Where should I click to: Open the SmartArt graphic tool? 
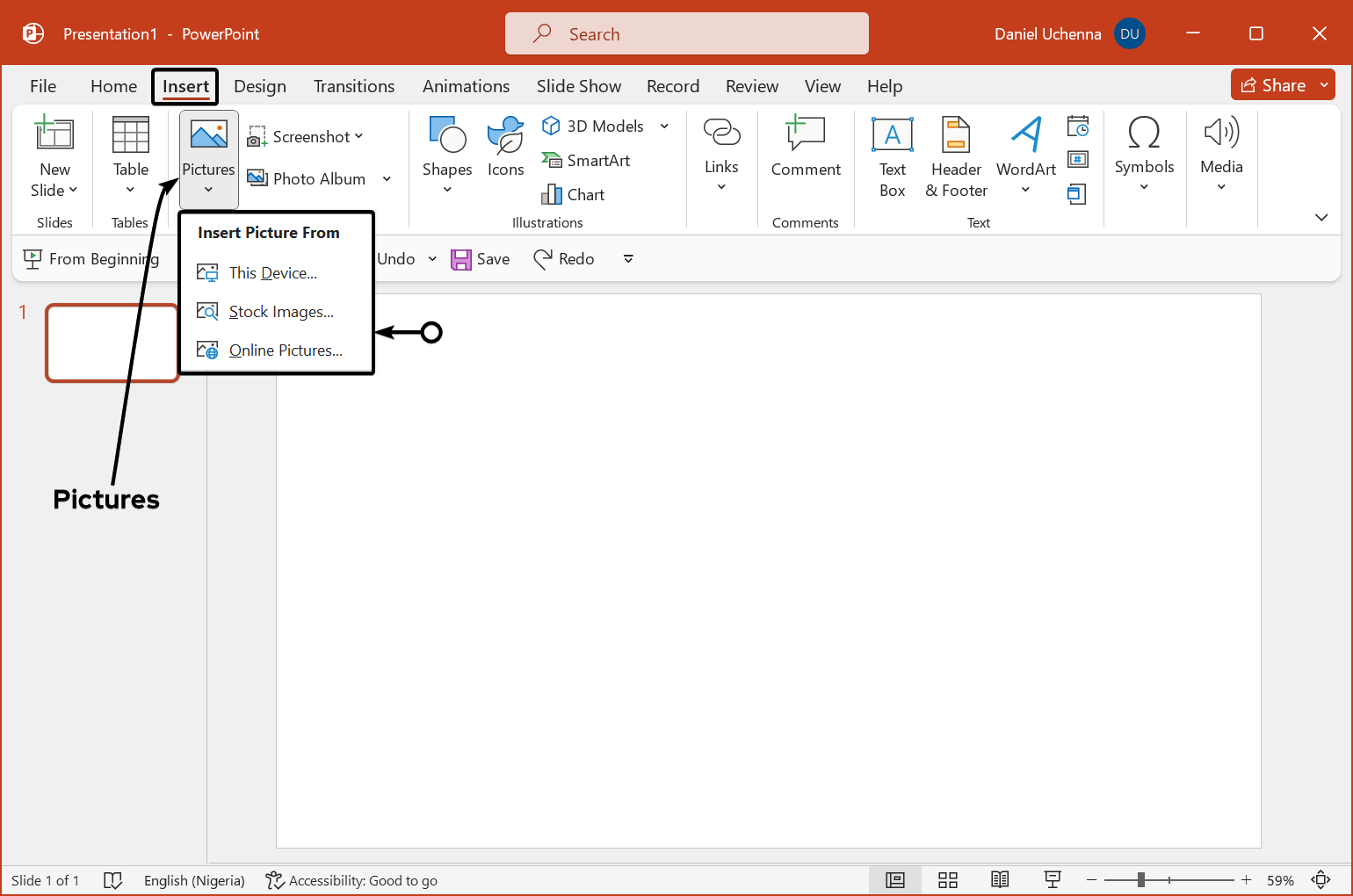tap(586, 161)
